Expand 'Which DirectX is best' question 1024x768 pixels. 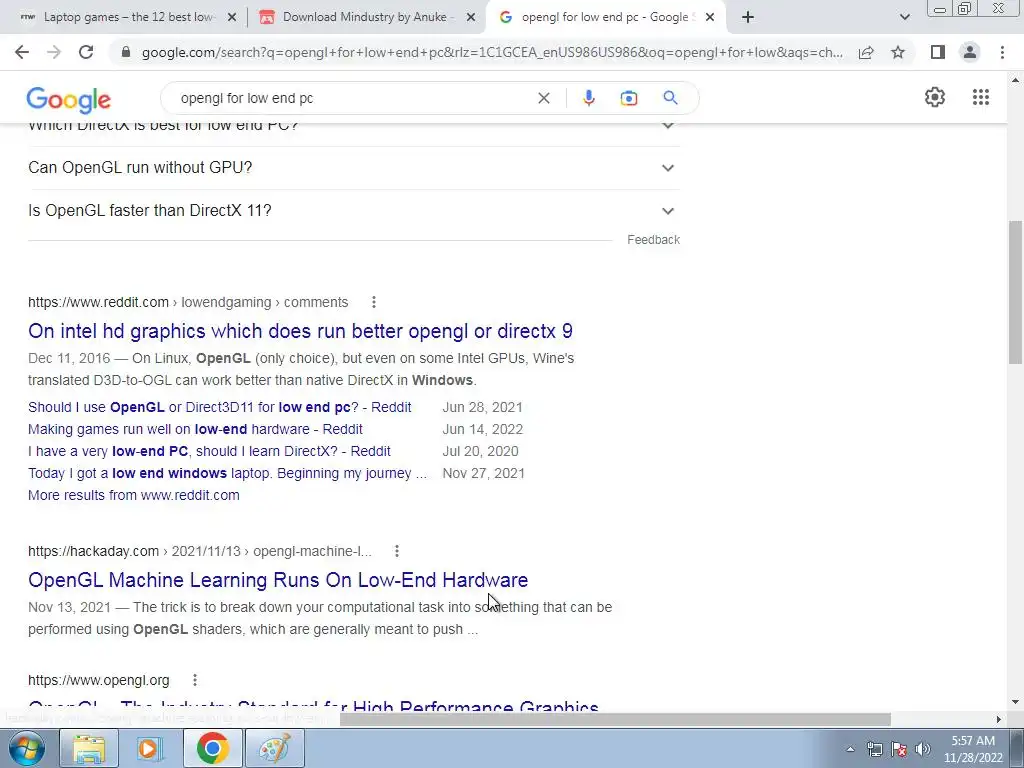coord(353,127)
